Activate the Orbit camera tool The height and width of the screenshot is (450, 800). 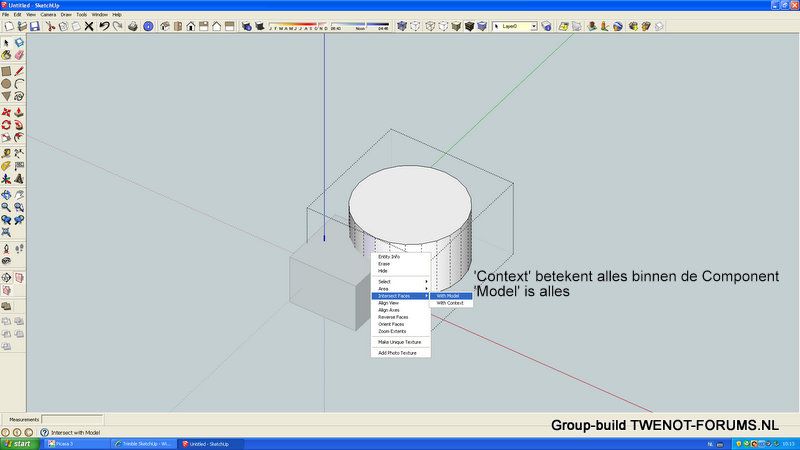pyautogui.click(x=6, y=195)
